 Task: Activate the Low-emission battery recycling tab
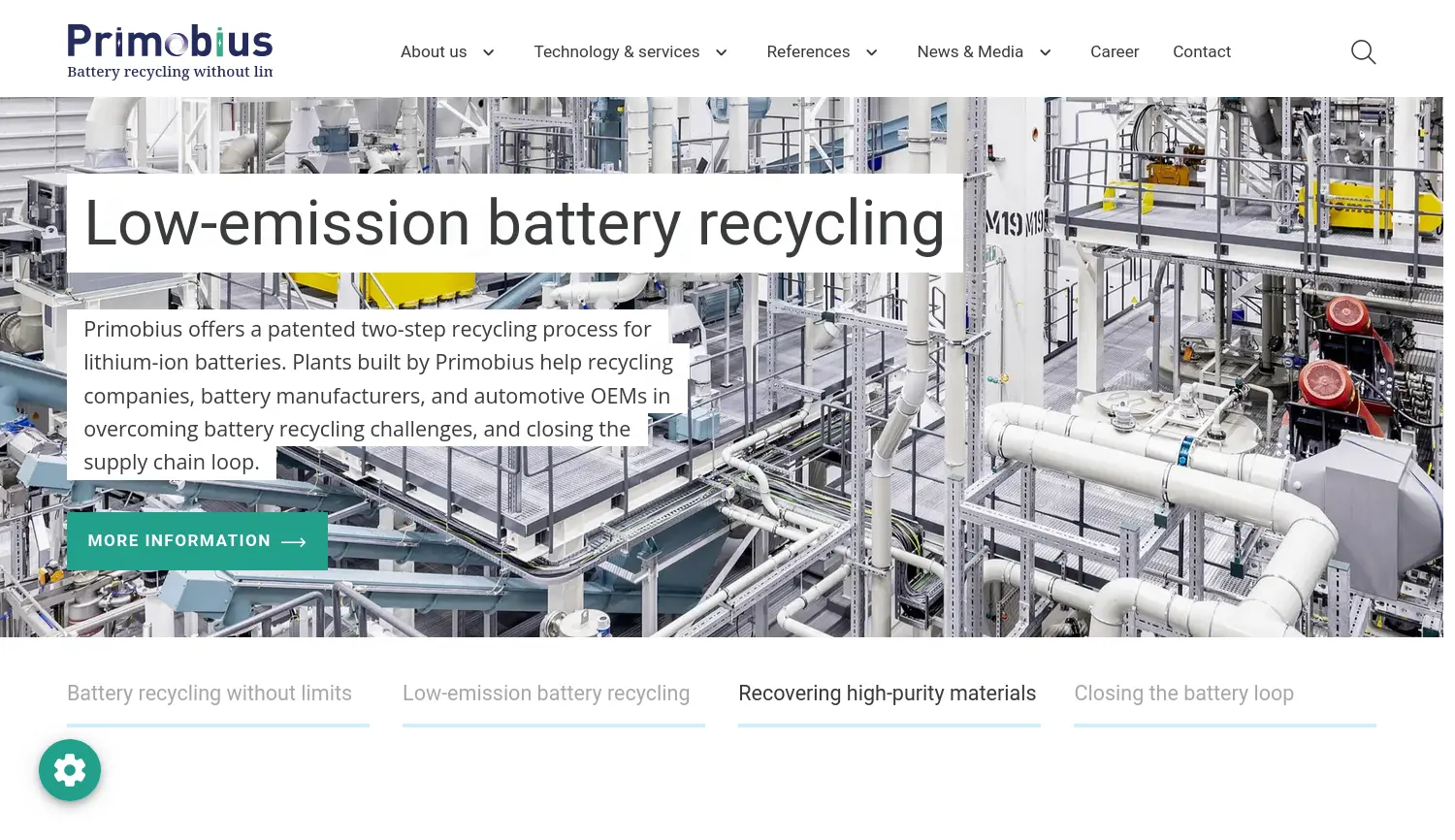tap(545, 693)
